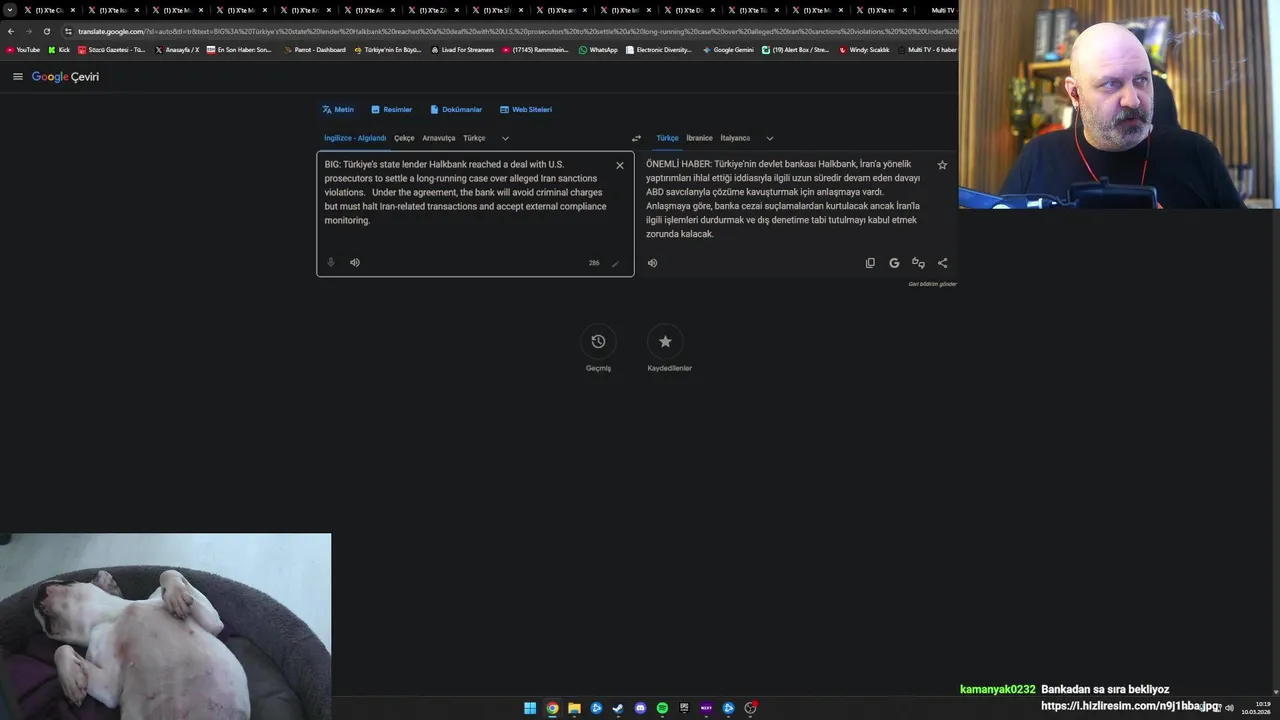1280x720 pixels.
Task: Click Geri bildirim gönder link
Action: click(932, 284)
